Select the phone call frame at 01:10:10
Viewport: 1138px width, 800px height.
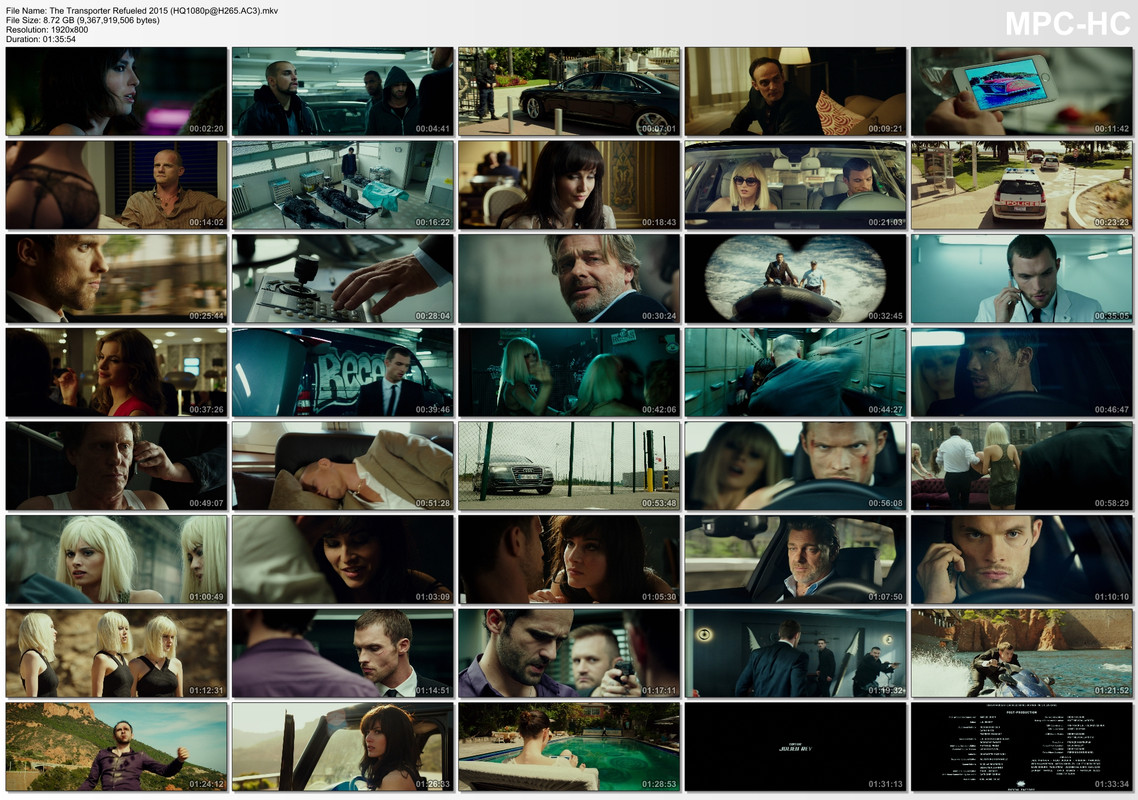[x=1022, y=560]
